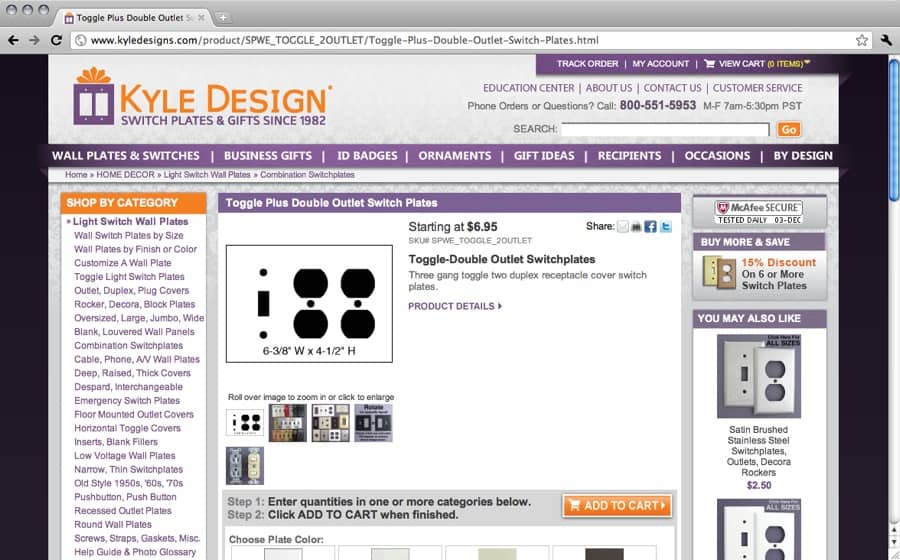
Task: Print the page using the printer icon
Action: coord(636,227)
